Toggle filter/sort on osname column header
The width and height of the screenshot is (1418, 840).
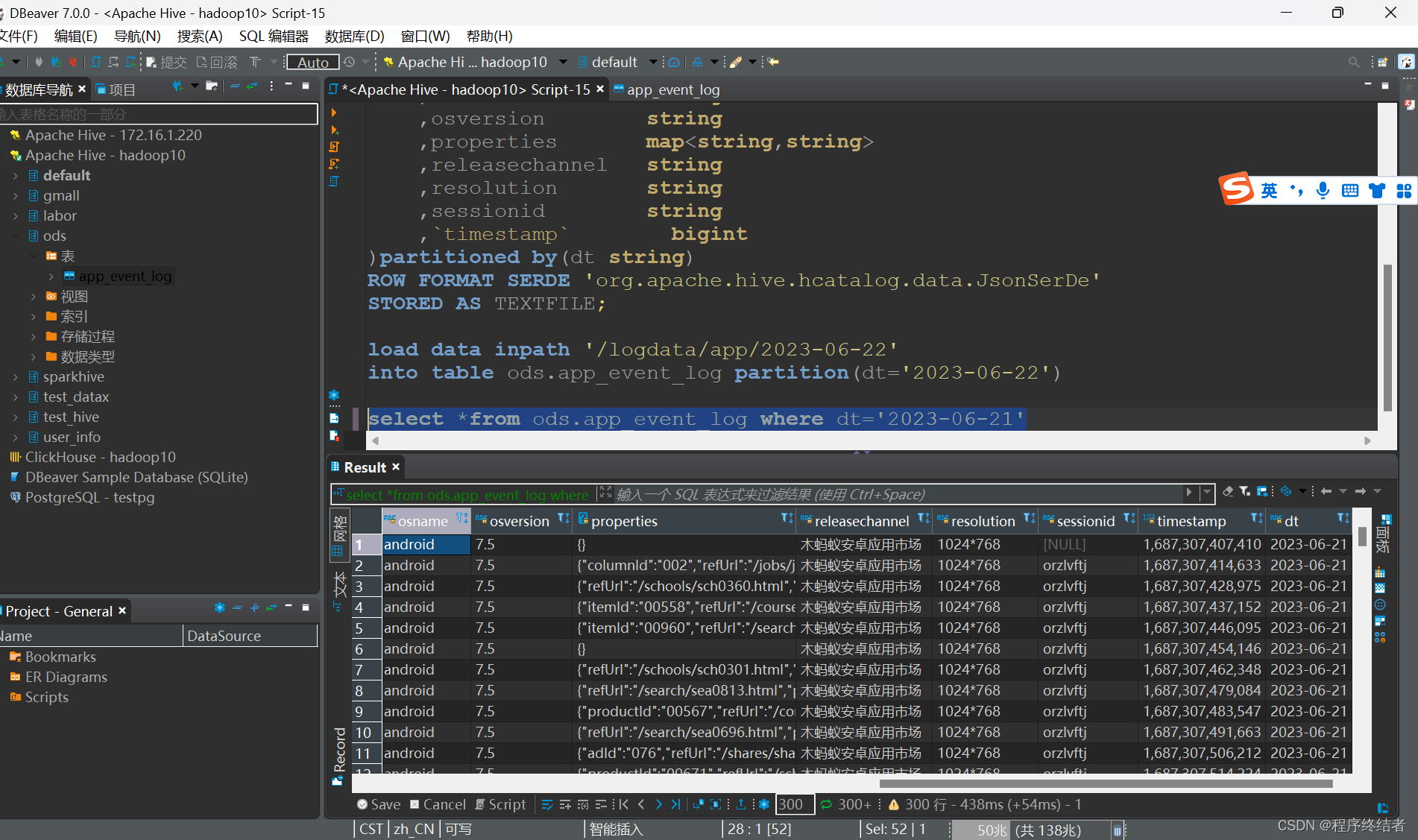[461, 519]
